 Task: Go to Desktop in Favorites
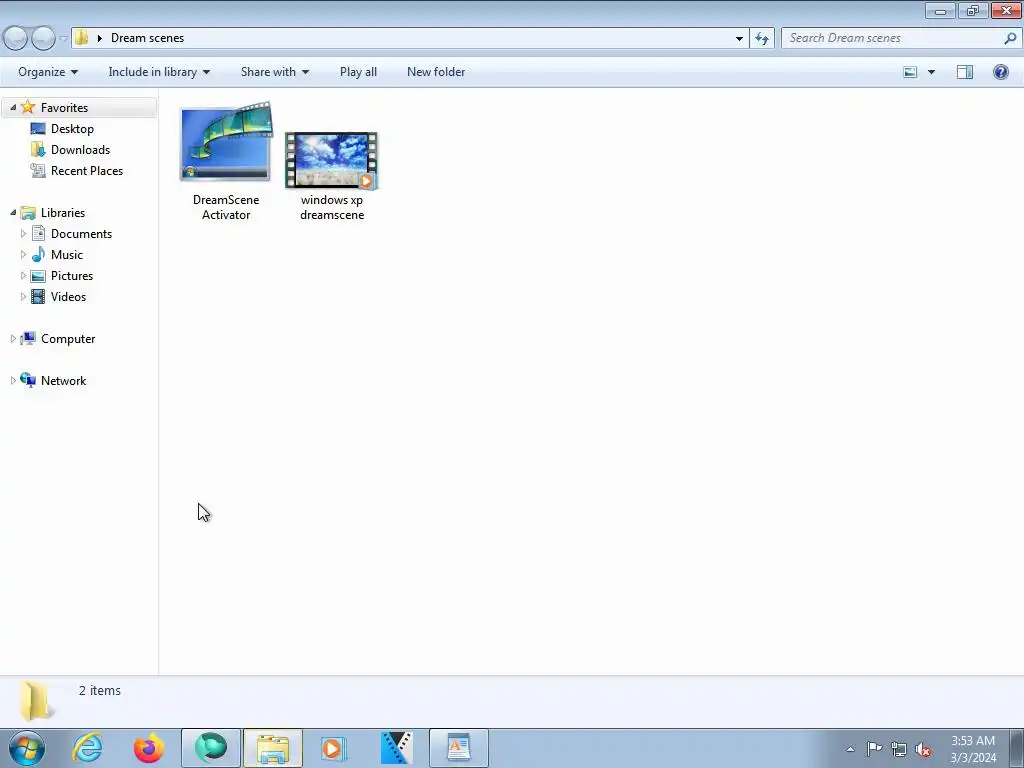point(72,129)
